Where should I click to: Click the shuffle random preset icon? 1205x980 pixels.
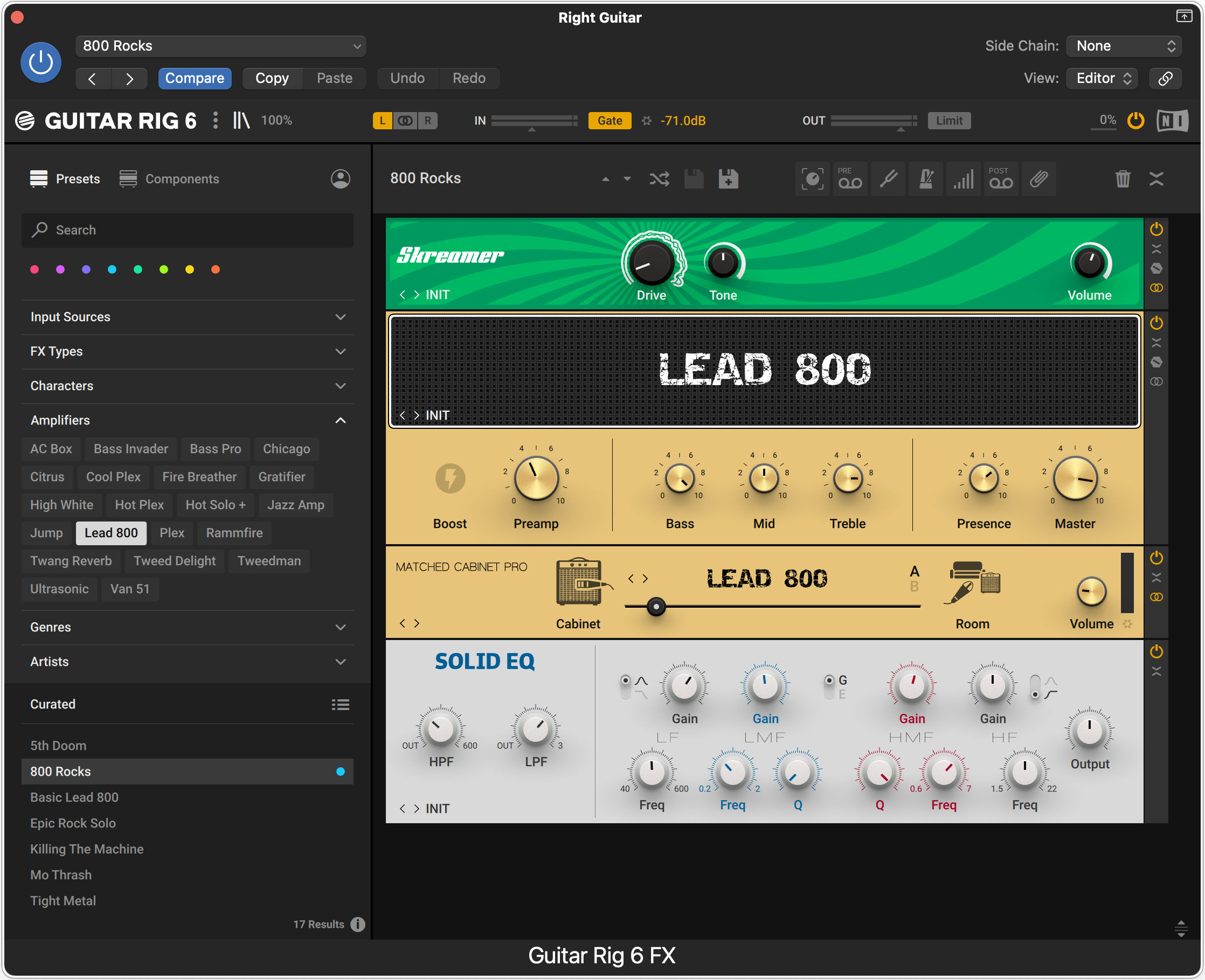pyautogui.click(x=659, y=179)
